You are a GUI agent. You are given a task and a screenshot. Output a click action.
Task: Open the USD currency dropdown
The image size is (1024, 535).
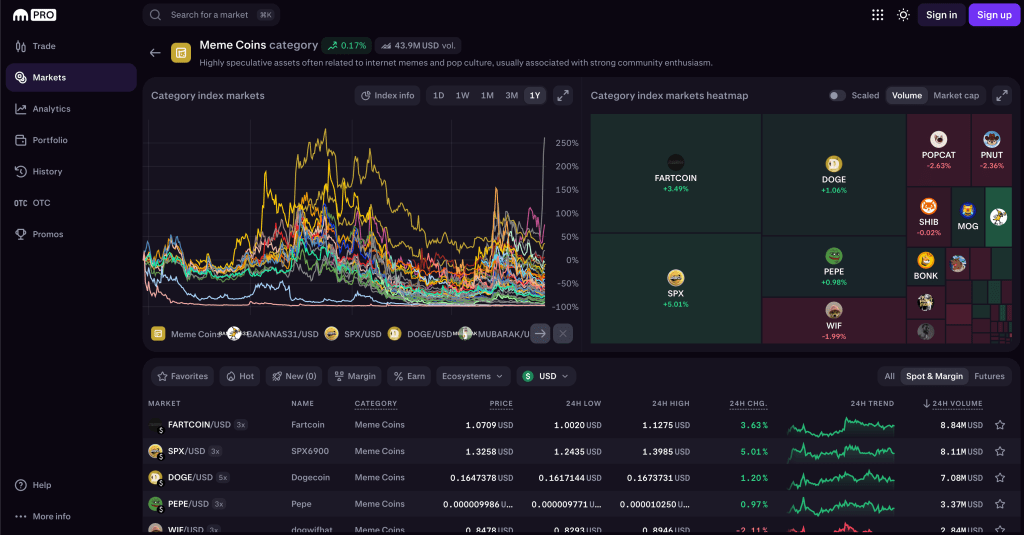(x=546, y=376)
